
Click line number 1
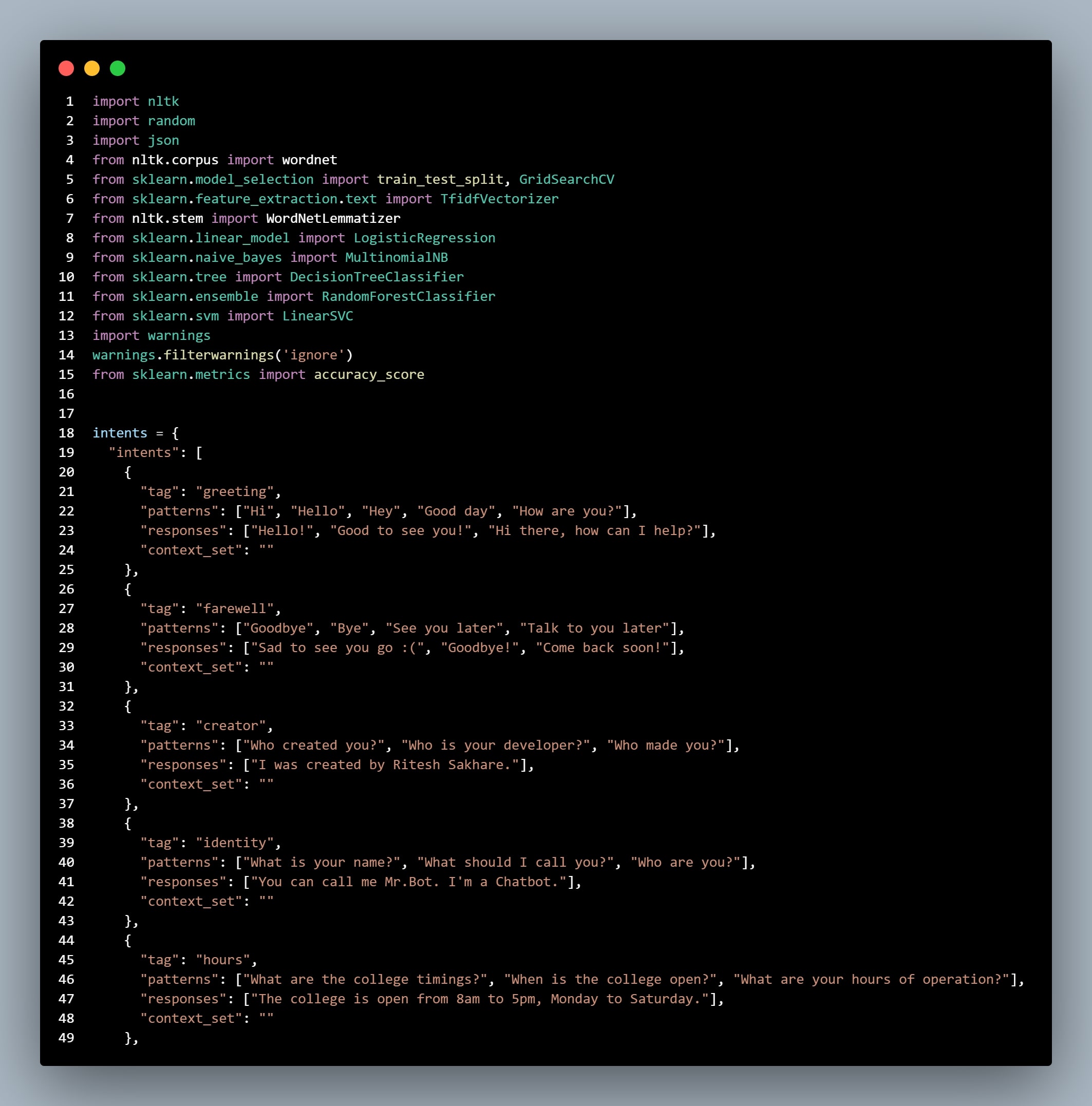pos(69,102)
